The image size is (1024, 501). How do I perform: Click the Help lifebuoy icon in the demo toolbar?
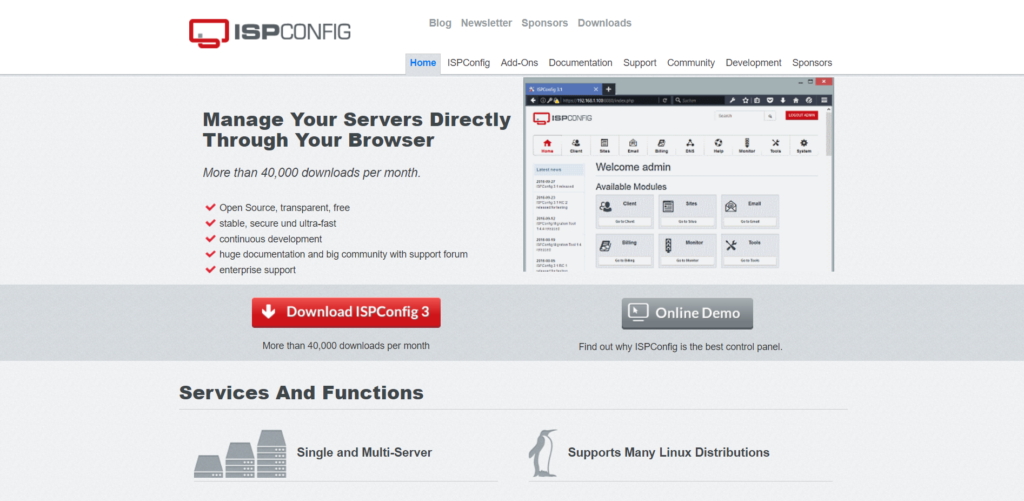pyautogui.click(x=718, y=143)
